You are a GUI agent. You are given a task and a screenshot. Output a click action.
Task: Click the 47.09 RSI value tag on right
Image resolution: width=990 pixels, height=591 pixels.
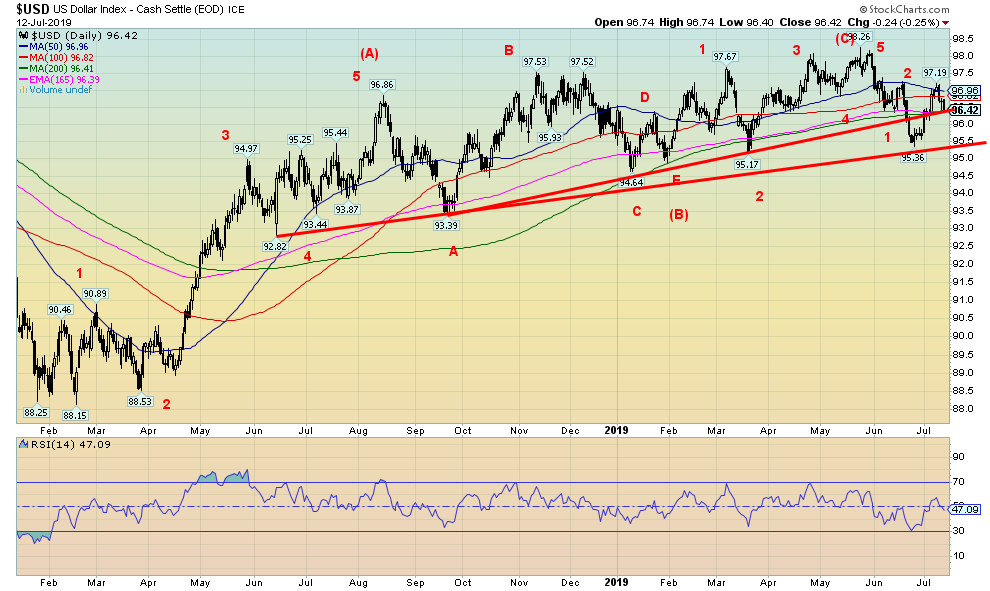963,508
